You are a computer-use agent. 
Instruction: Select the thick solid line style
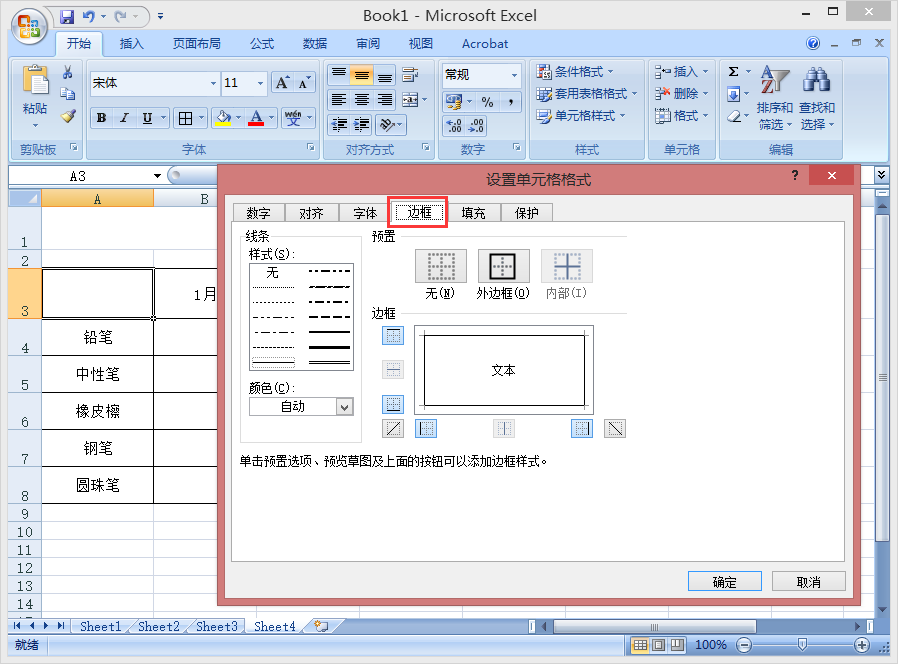click(x=329, y=347)
